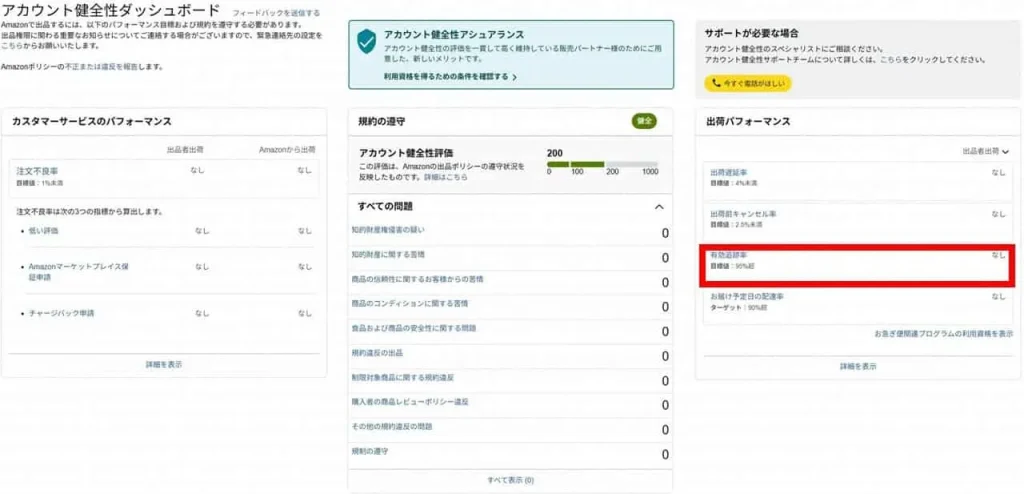Image resolution: width=1024 pixels, height=494 pixels.
Task: Click the こちら emergency contact settings link
Action: point(12,46)
